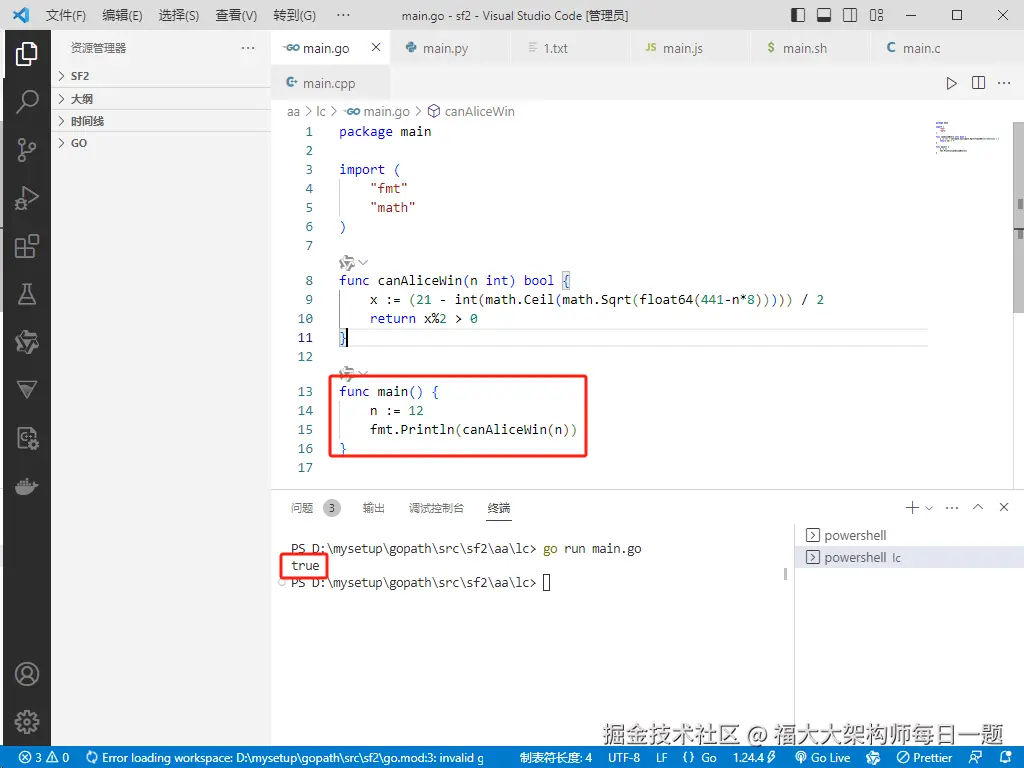Open the 选择(S) menu
The height and width of the screenshot is (768, 1024).
179,15
